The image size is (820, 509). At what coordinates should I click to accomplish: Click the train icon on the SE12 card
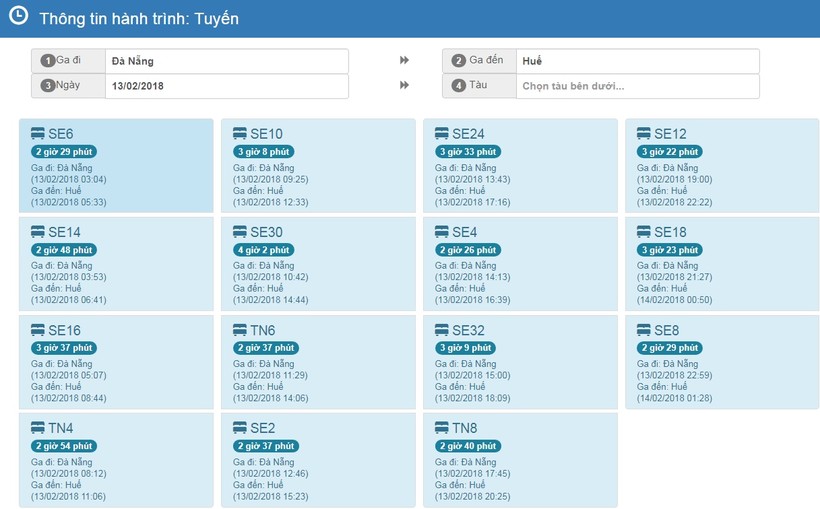coord(644,134)
